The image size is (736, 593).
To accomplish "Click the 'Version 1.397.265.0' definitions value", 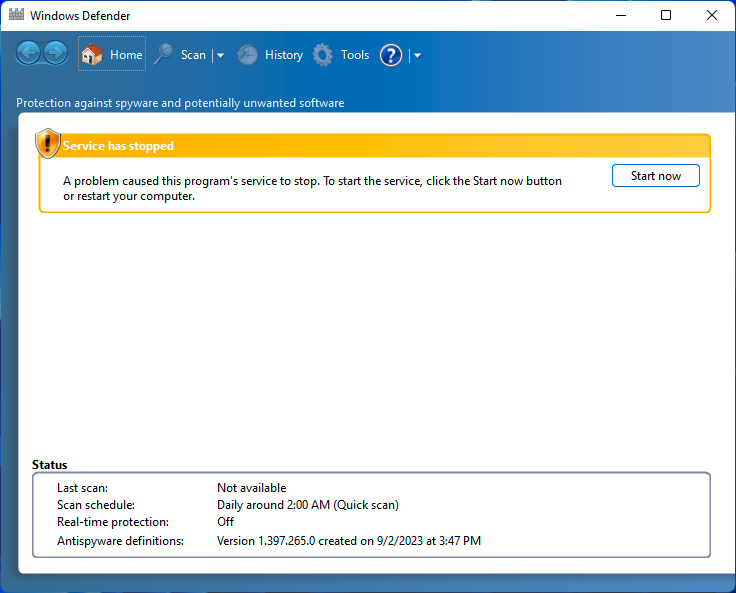I will (349, 541).
